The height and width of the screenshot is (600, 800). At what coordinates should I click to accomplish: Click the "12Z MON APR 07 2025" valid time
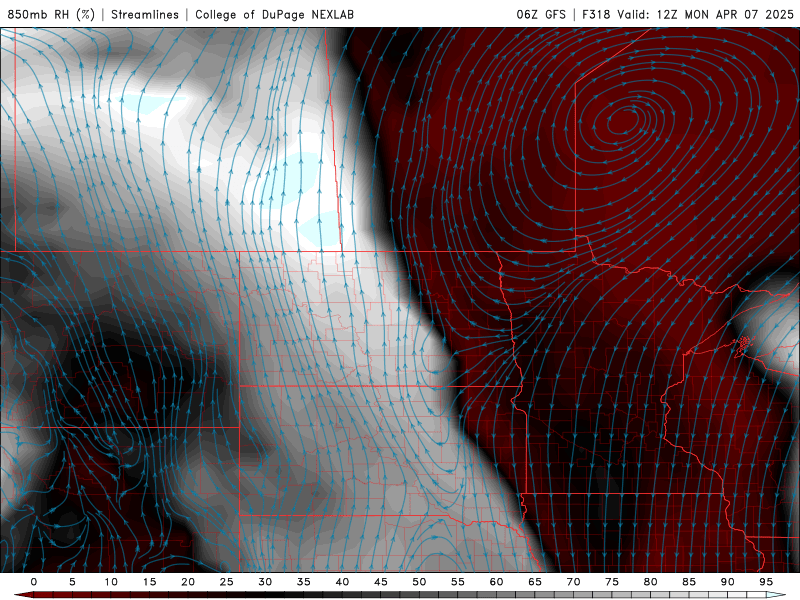click(725, 14)
